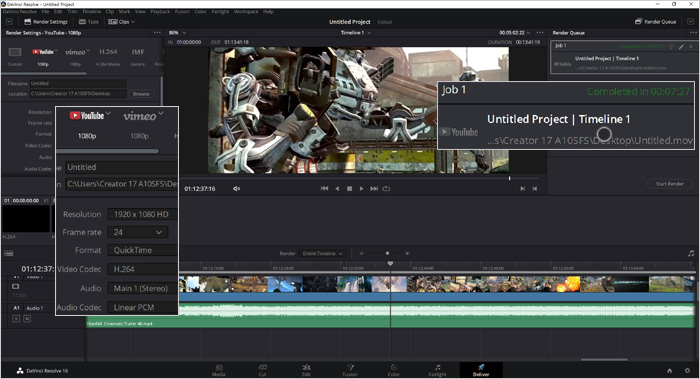Play the timeline in reverse

pyautogui.click(x=337, y=189)
